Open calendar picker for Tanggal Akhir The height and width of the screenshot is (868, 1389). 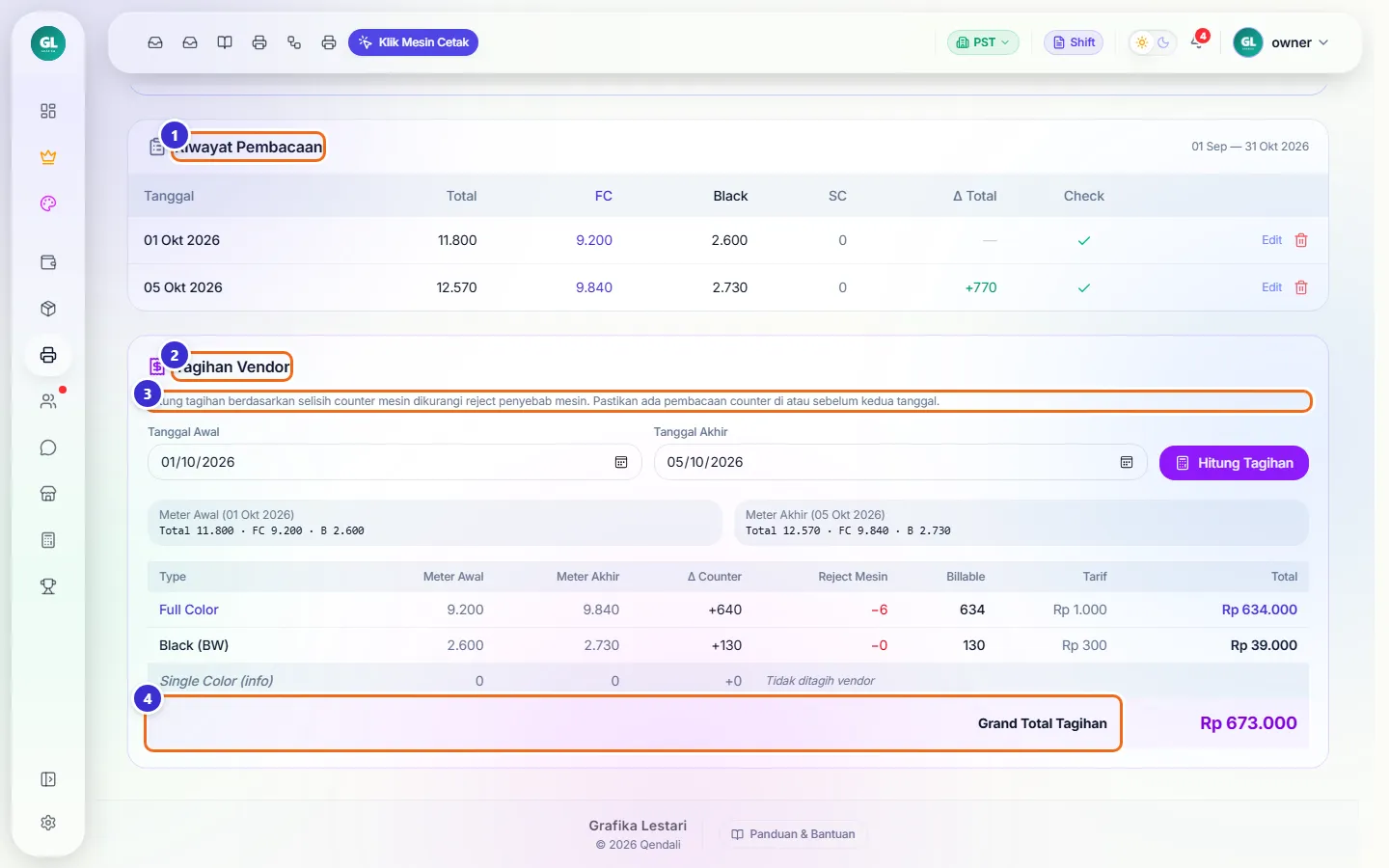click(x=1127, y=462)
